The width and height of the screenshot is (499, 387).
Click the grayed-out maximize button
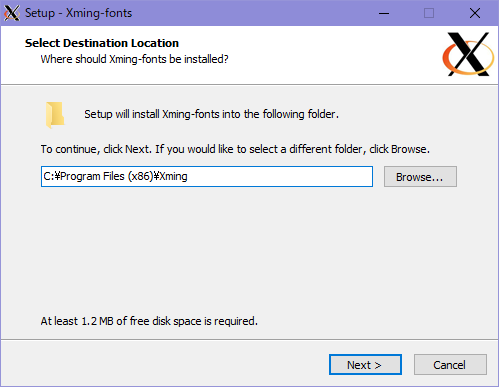[x=429, y=13]
